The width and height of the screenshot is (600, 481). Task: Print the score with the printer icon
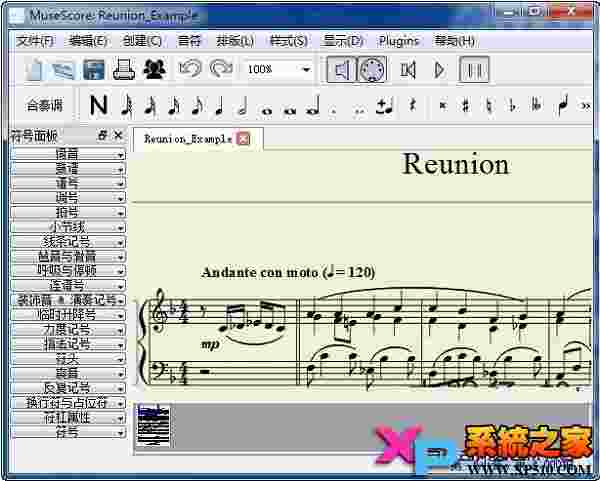point(124,70)
